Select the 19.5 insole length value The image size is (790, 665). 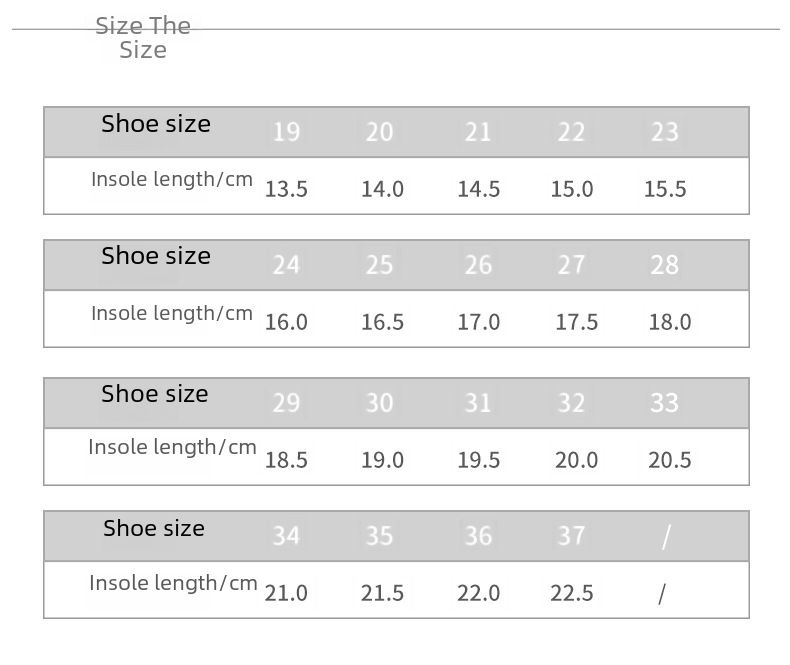coord(478,460)
